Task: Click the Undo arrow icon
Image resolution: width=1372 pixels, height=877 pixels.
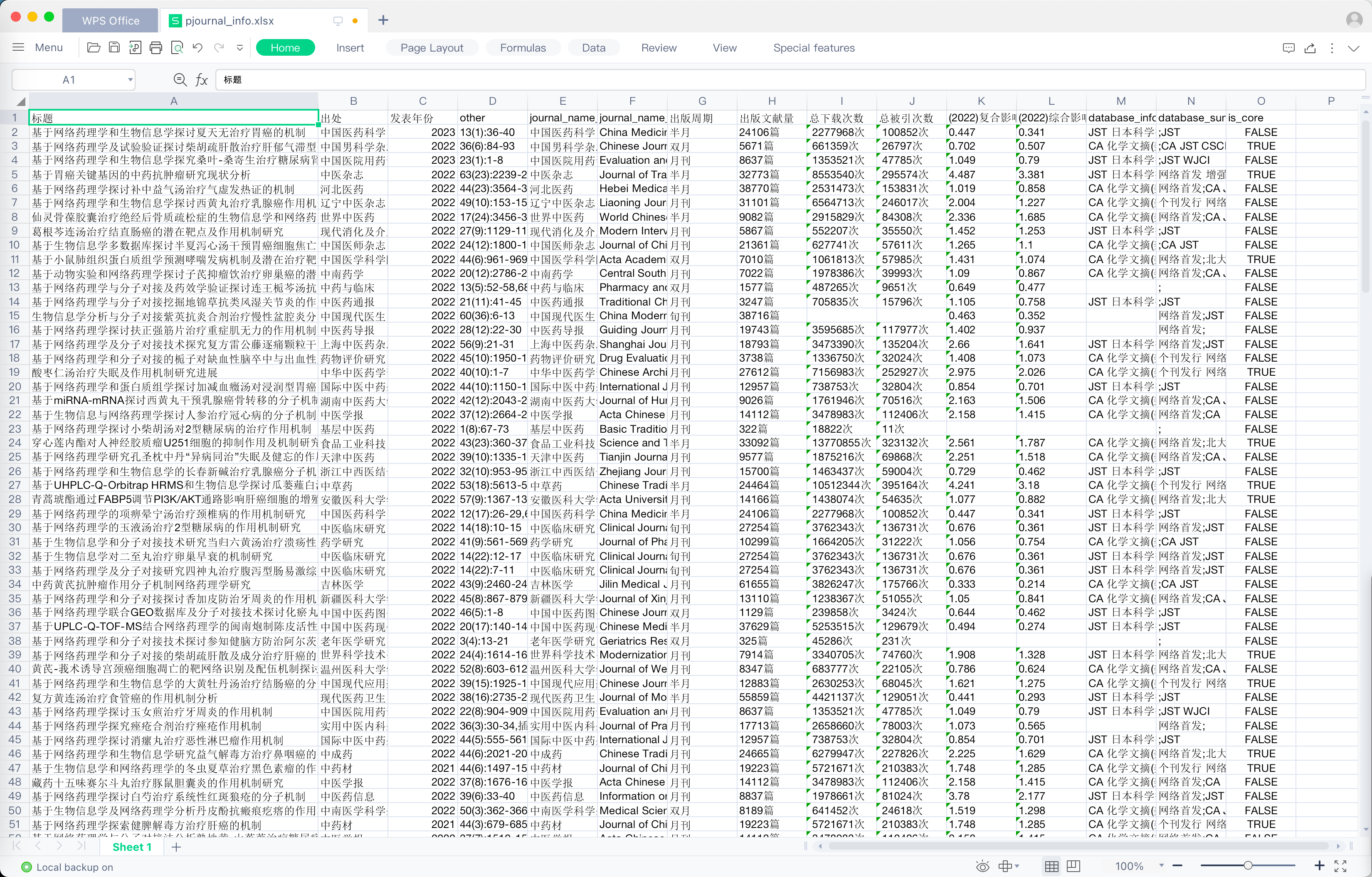Action: (x=198, y=48)
